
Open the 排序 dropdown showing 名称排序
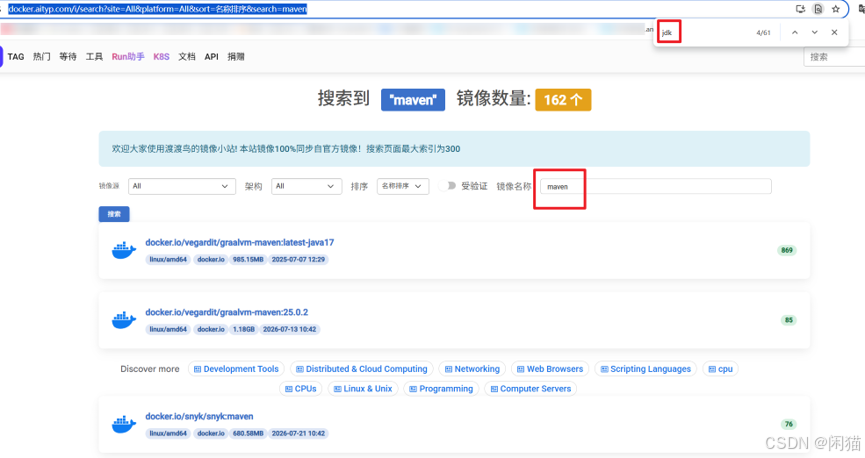click(403, 187)
